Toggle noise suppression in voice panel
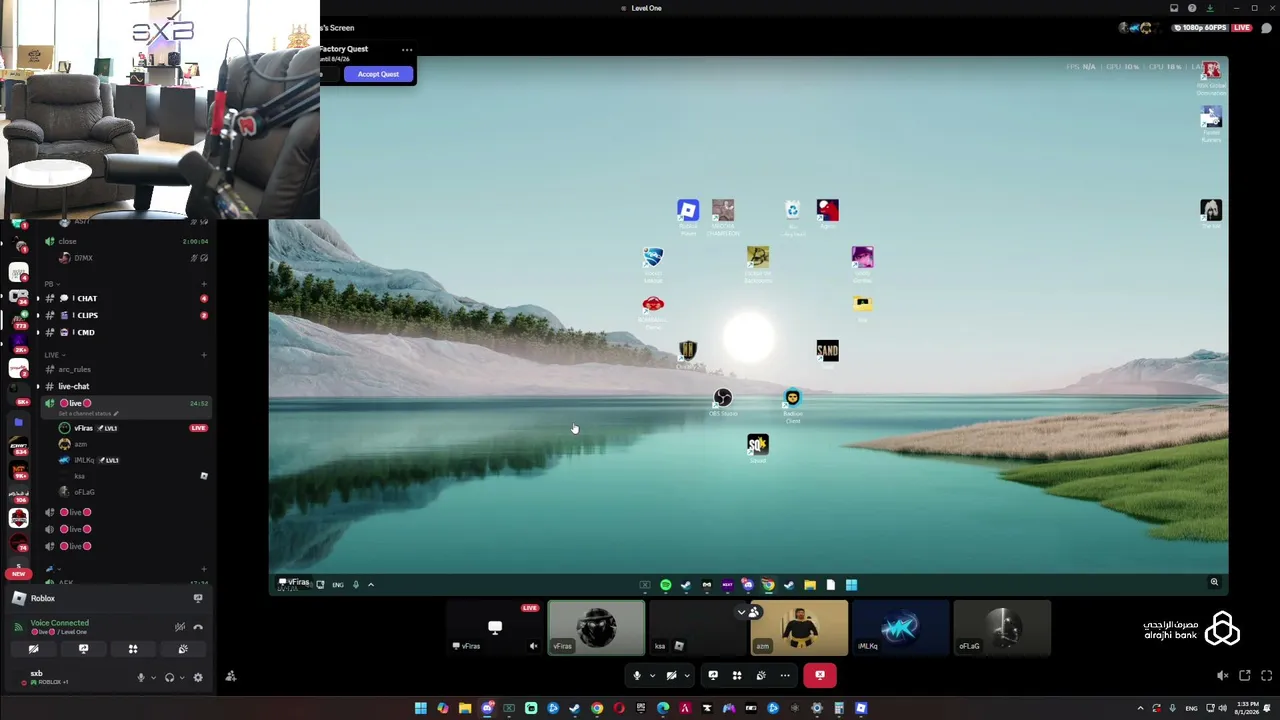This screenshot has width=1280, height=720. pos(180,627)
